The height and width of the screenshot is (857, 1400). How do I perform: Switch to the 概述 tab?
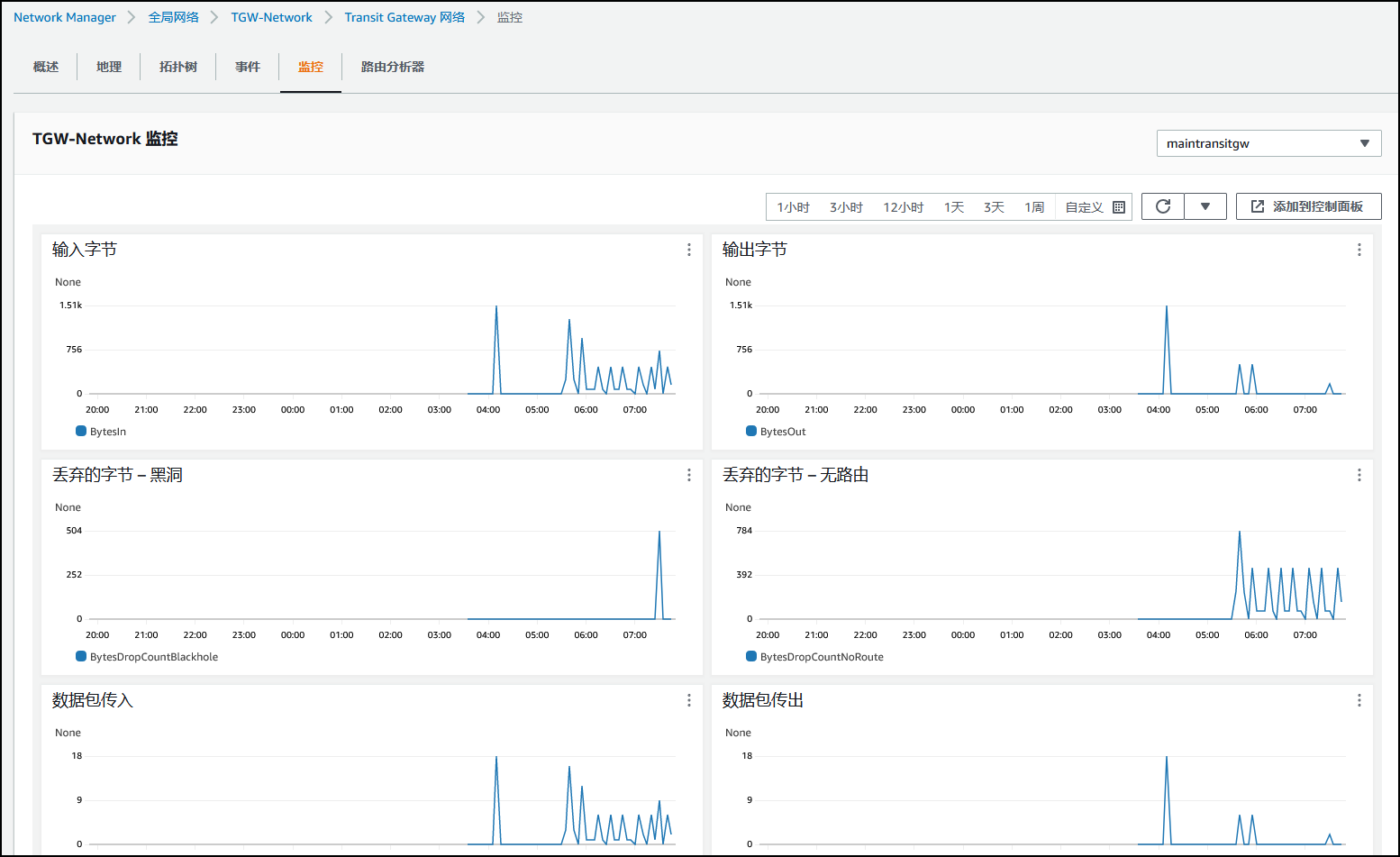tap(46, 67)
